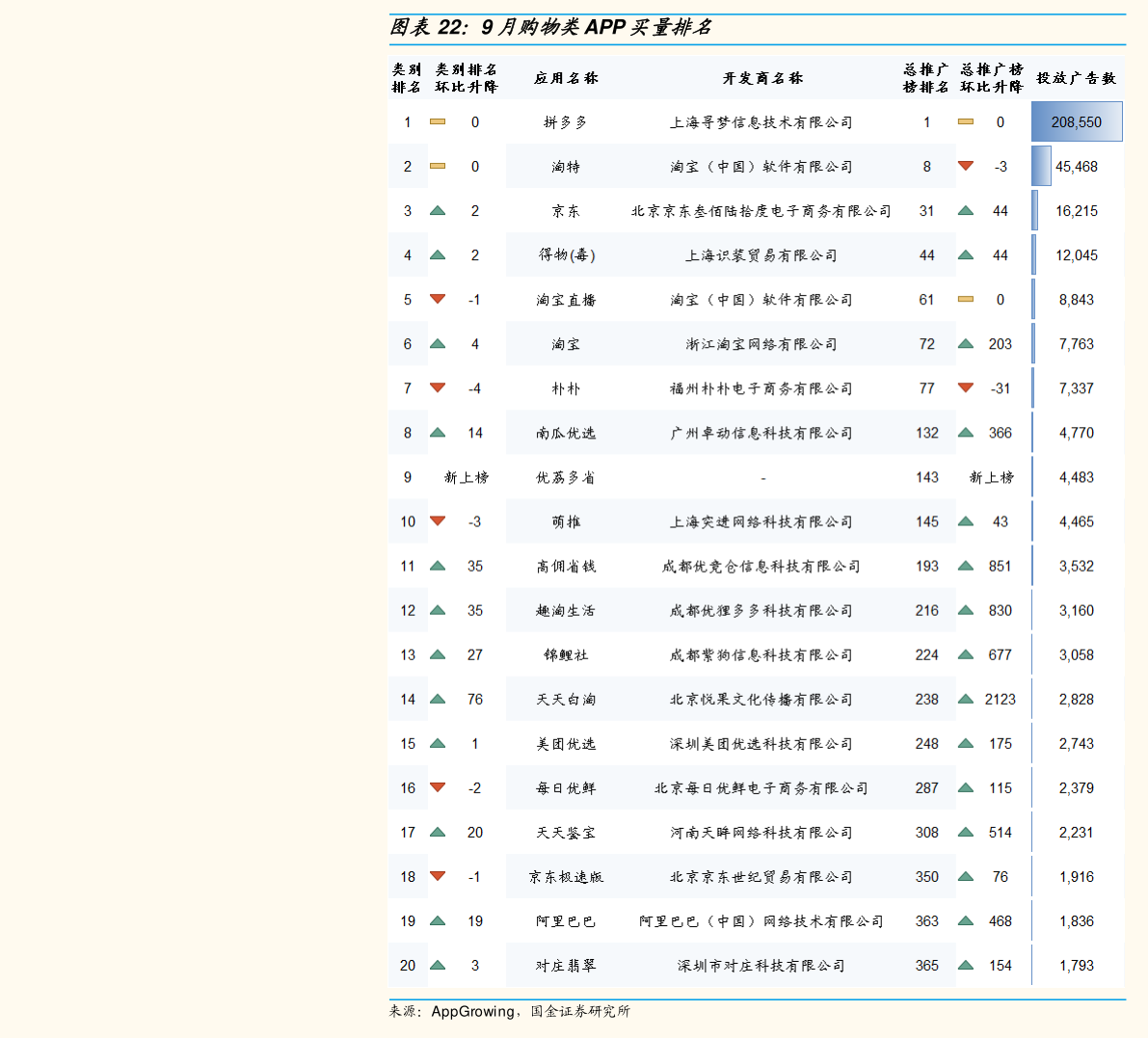Viewport: 1148px width, 1038px height.
Task: Click the yellow category-rank flat marker in 拼多多 row
Action: (438, 121)
